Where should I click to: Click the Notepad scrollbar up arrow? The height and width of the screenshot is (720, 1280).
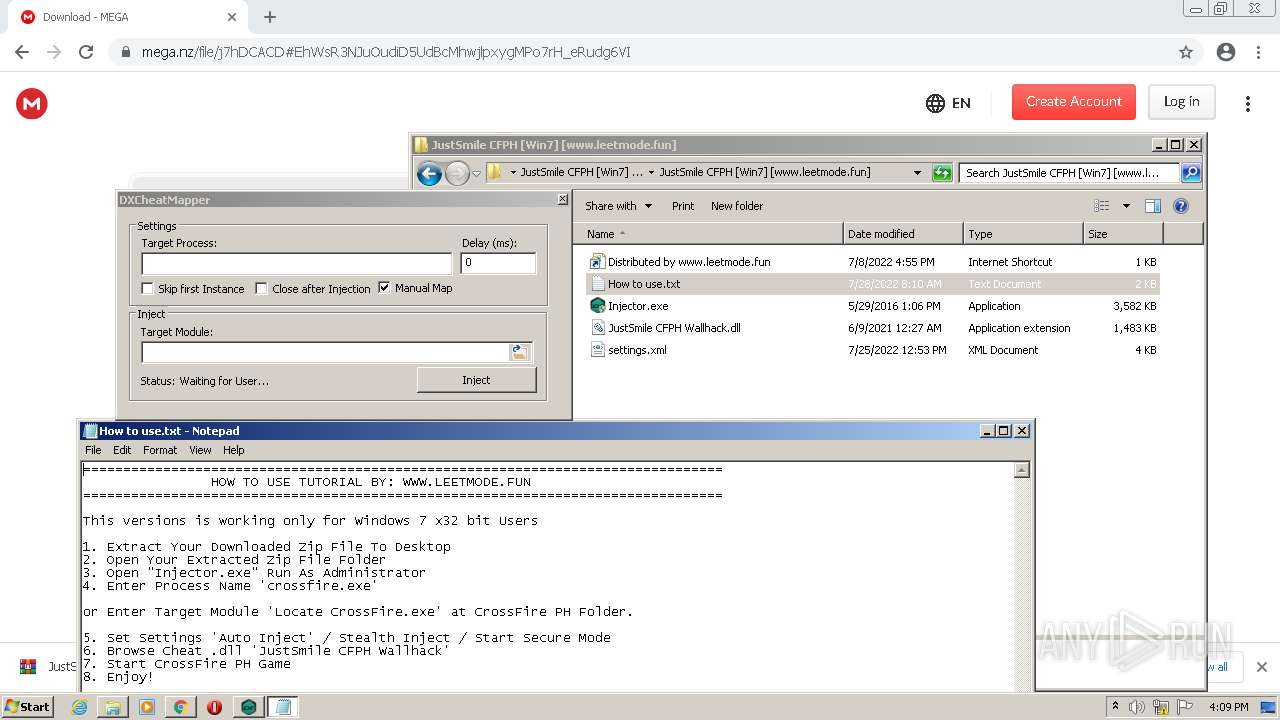[1022, 470]
